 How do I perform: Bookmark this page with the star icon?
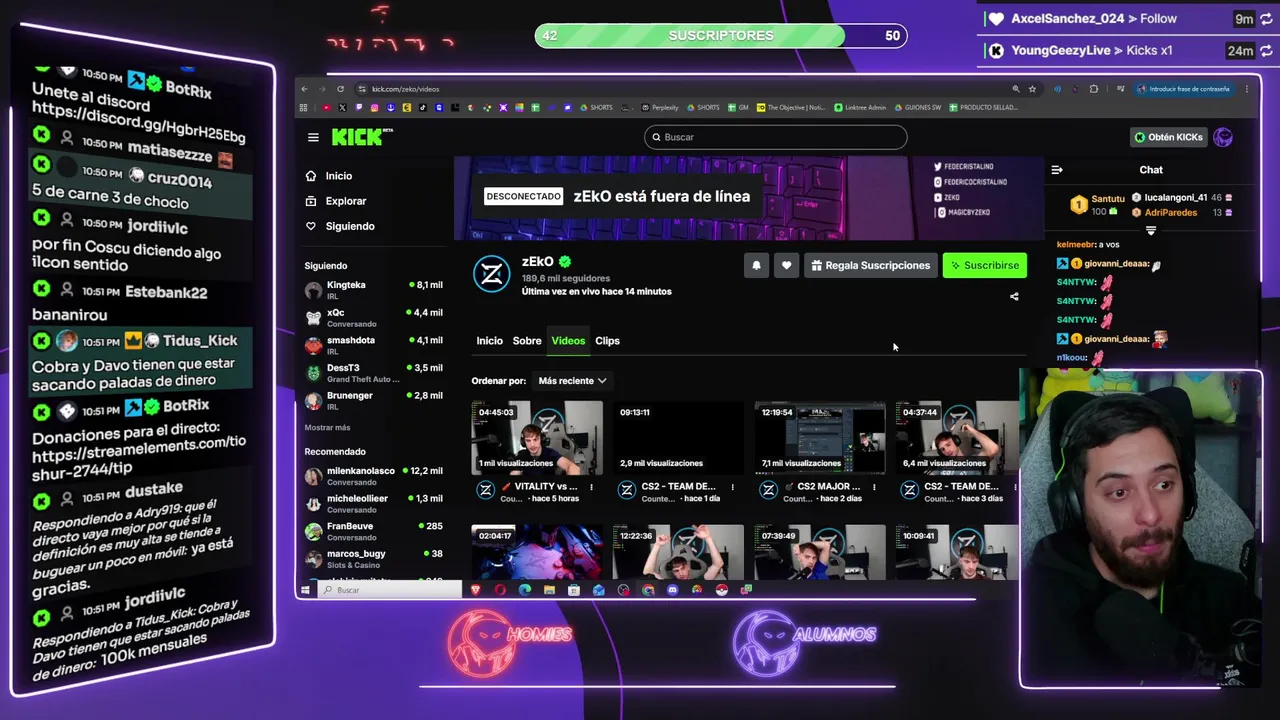coord(1033,89)
